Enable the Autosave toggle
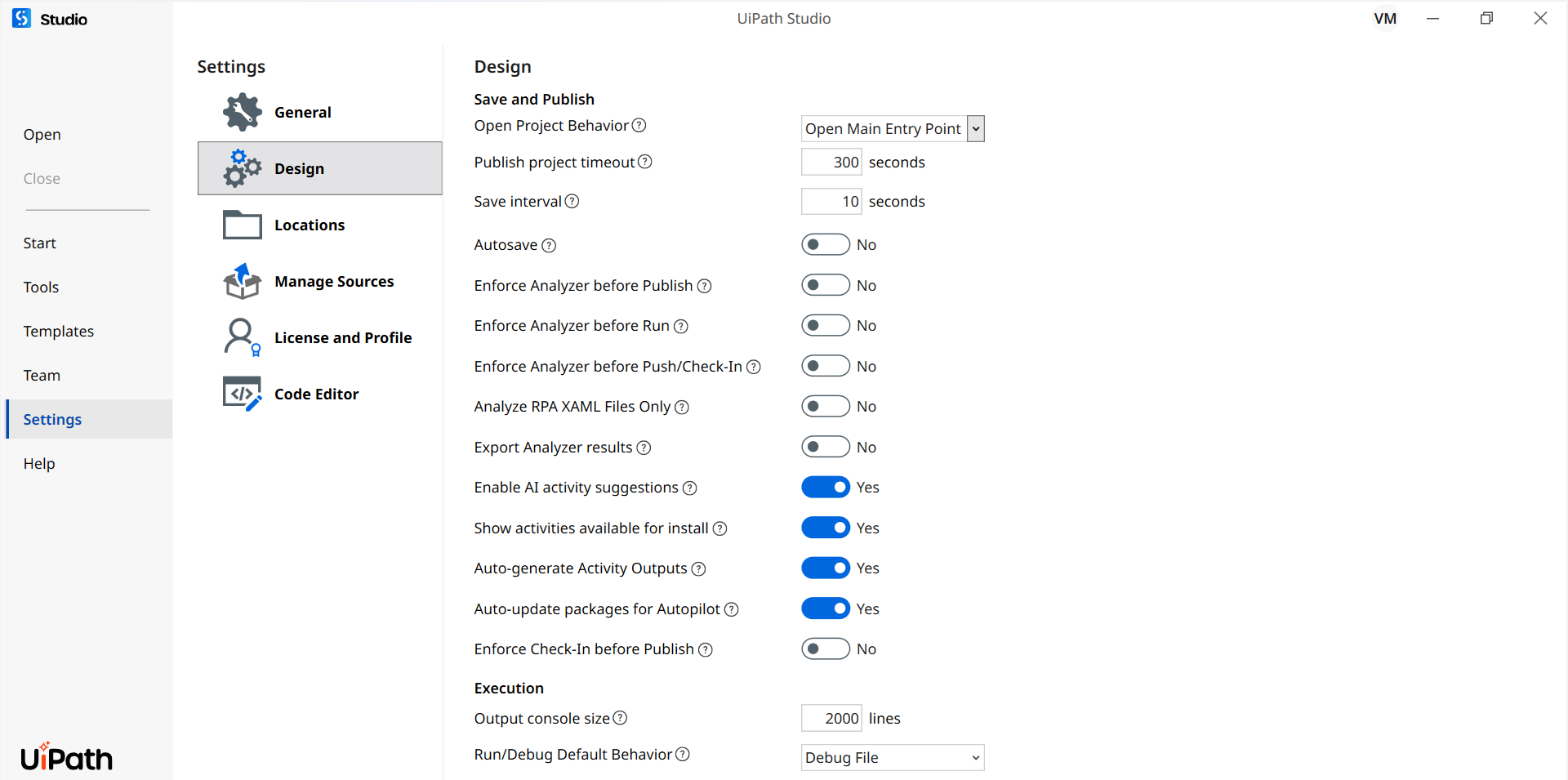 (826, 245)
